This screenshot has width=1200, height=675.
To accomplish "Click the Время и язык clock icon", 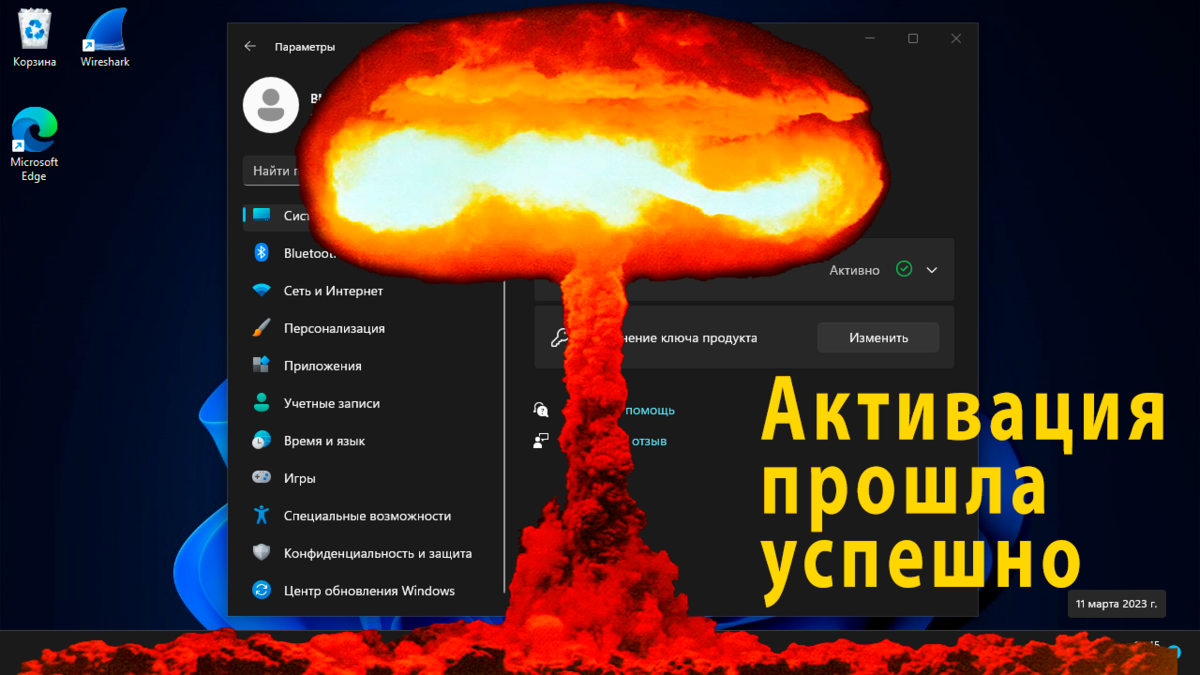I will coord(261,441).
